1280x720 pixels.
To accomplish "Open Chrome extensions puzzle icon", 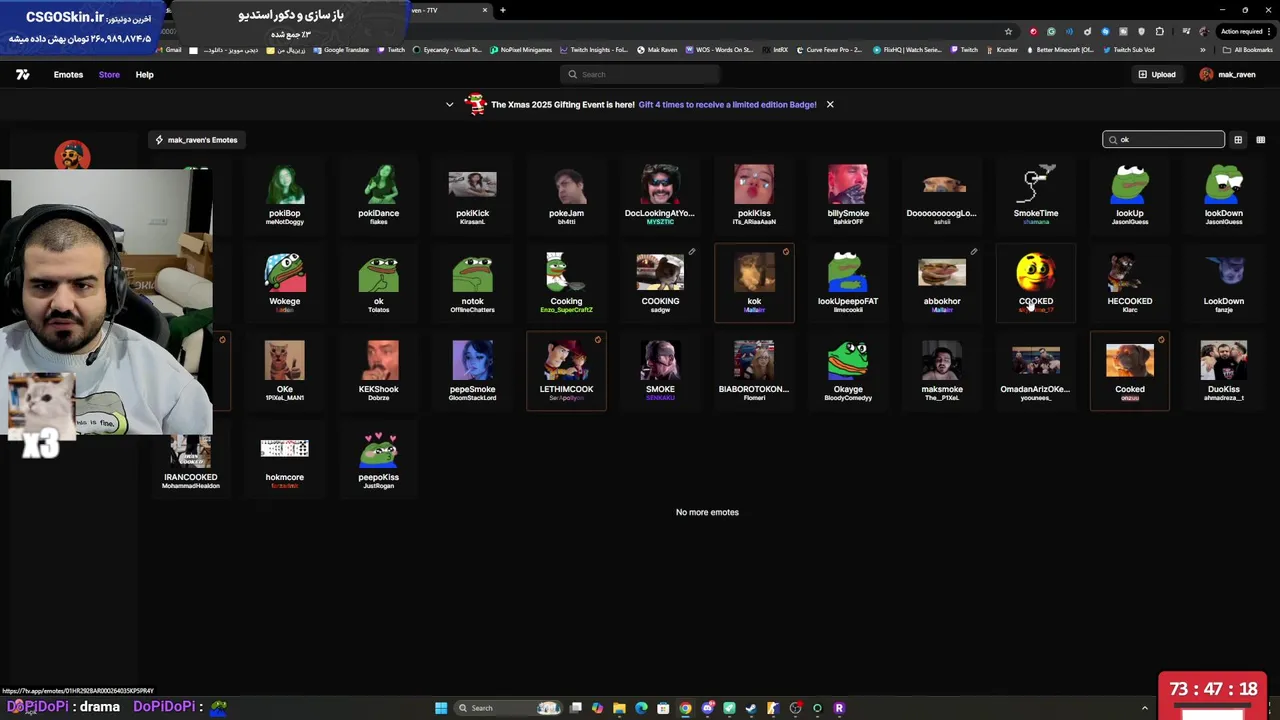I will 1160,31.
